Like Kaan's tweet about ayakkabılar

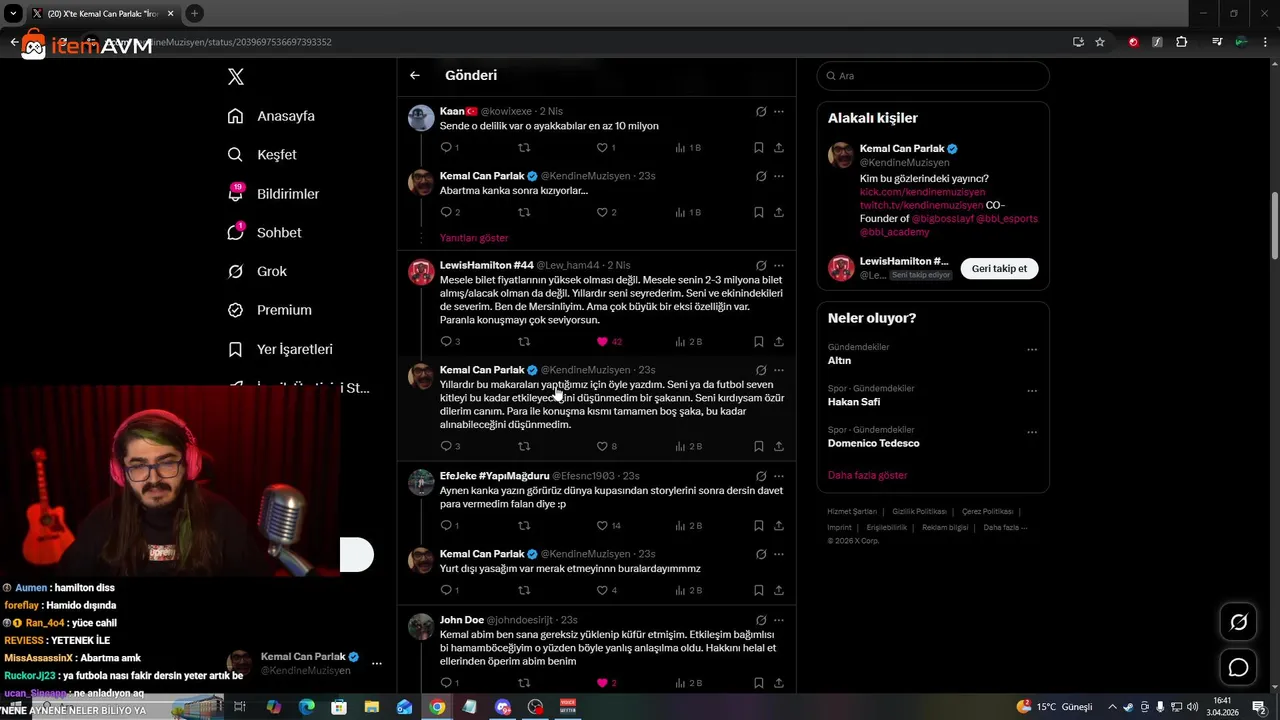click(602, 148)
